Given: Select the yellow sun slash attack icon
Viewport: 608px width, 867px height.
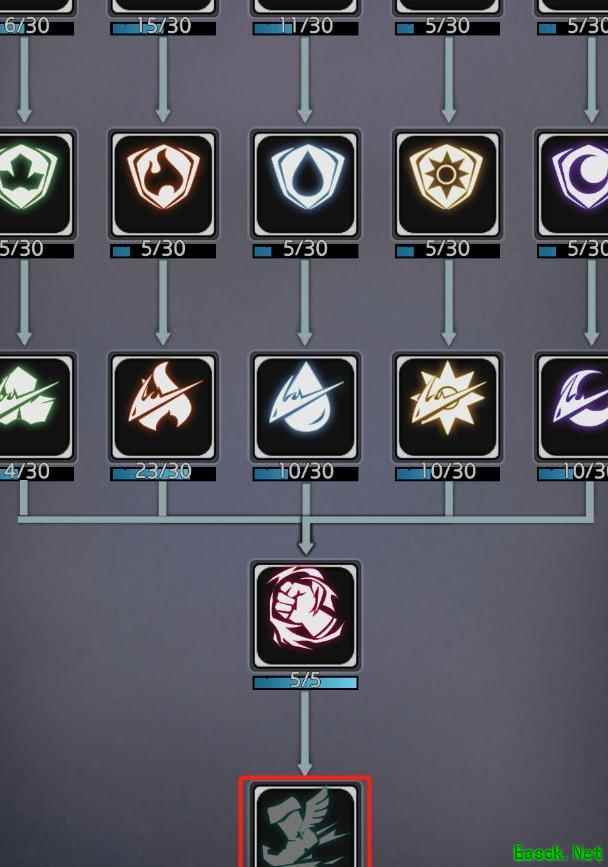Looking at the screenshot, I should (447, 408).
